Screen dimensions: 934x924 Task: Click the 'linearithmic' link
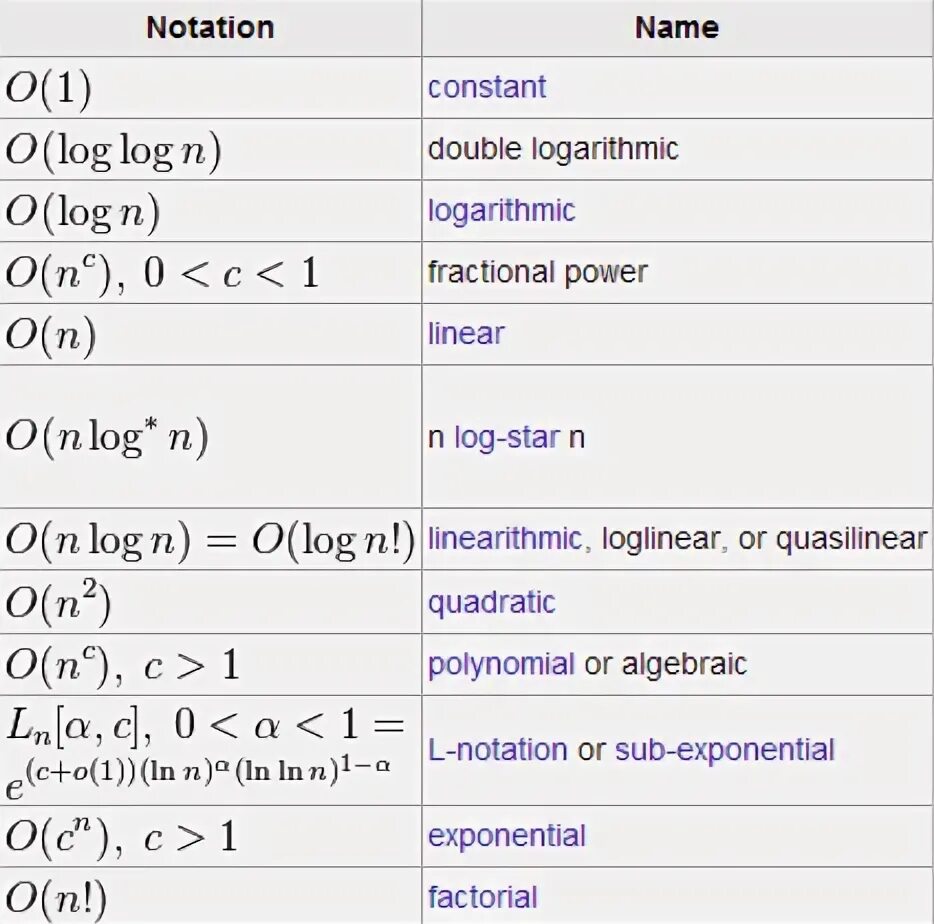pyautogui.click(x=504, y=539)
